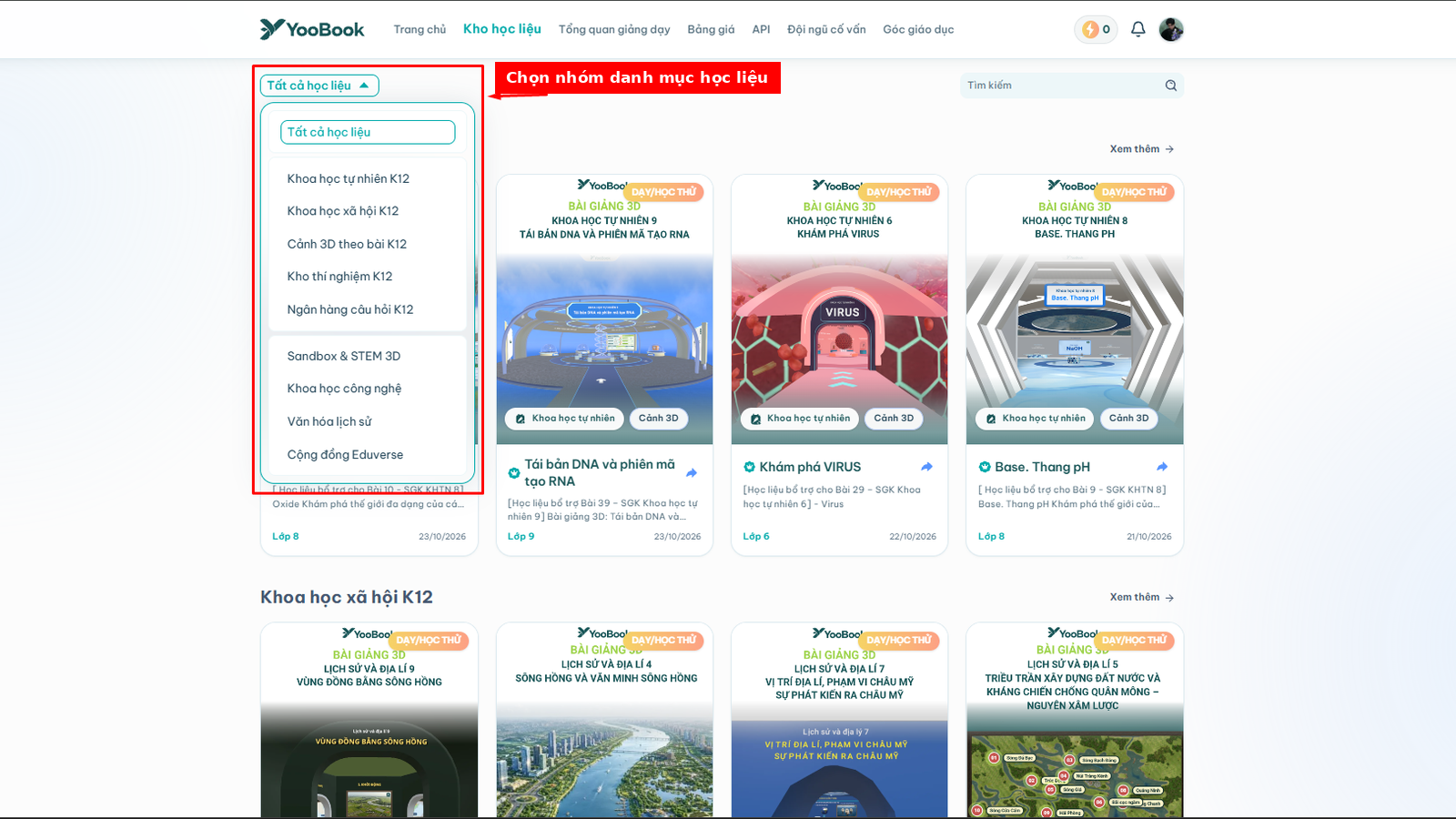Share the Base. Thang pH lesson
Image resolution: width=1456 pixels, height=819 pixels.
pyautogui.click(x=1162, y=467)
